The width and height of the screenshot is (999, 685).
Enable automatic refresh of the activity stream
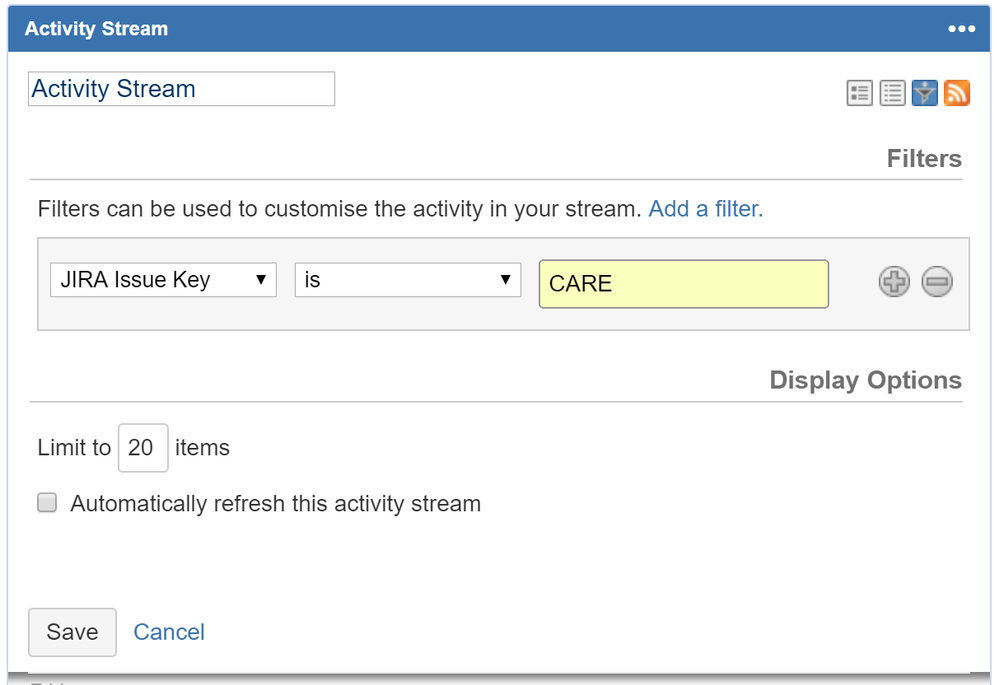(47, 502)
